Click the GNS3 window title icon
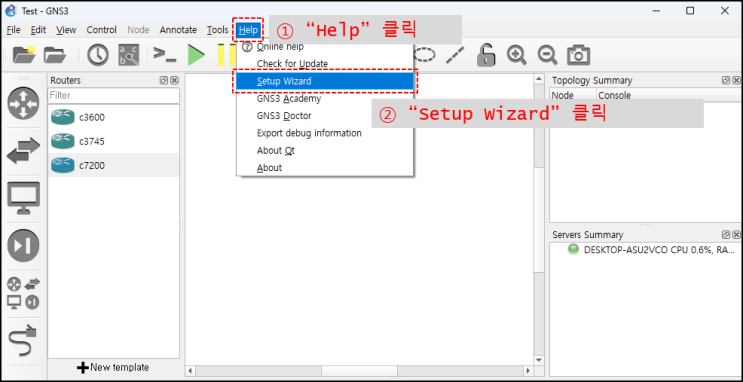The image size is (743, 382). 10,10
